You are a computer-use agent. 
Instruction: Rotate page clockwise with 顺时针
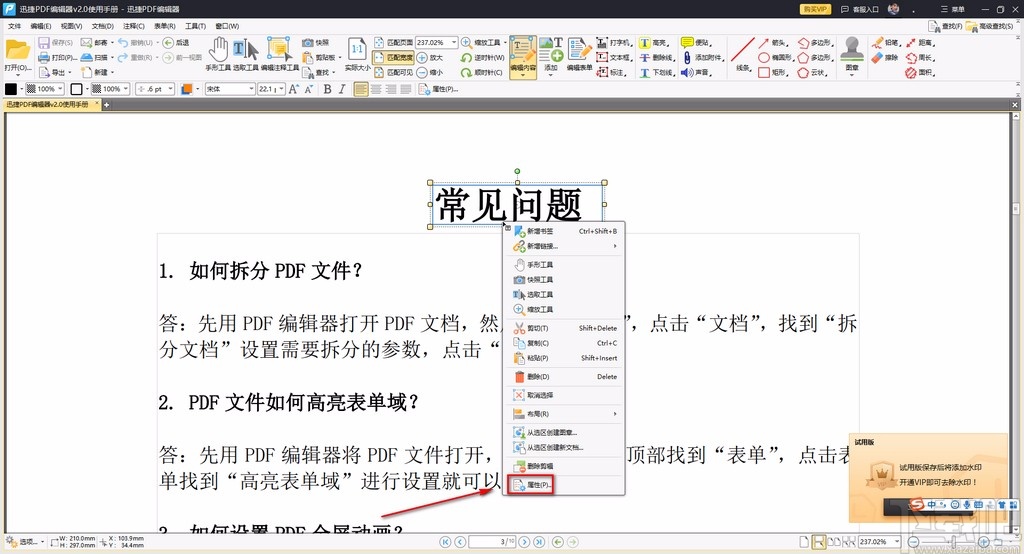(x=482, y=73)
